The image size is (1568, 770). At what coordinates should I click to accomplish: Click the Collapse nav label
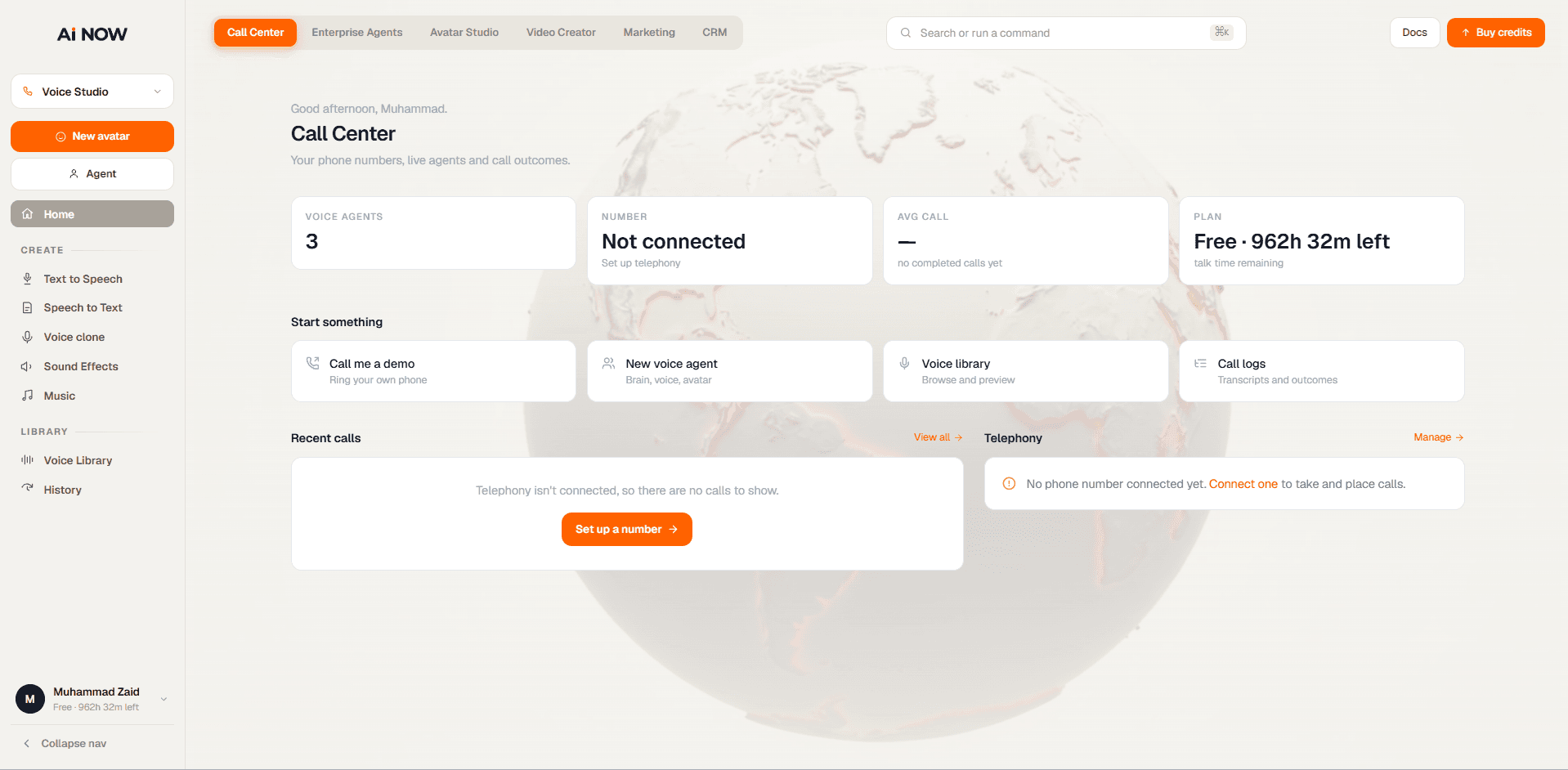click(x=74, y=743)
